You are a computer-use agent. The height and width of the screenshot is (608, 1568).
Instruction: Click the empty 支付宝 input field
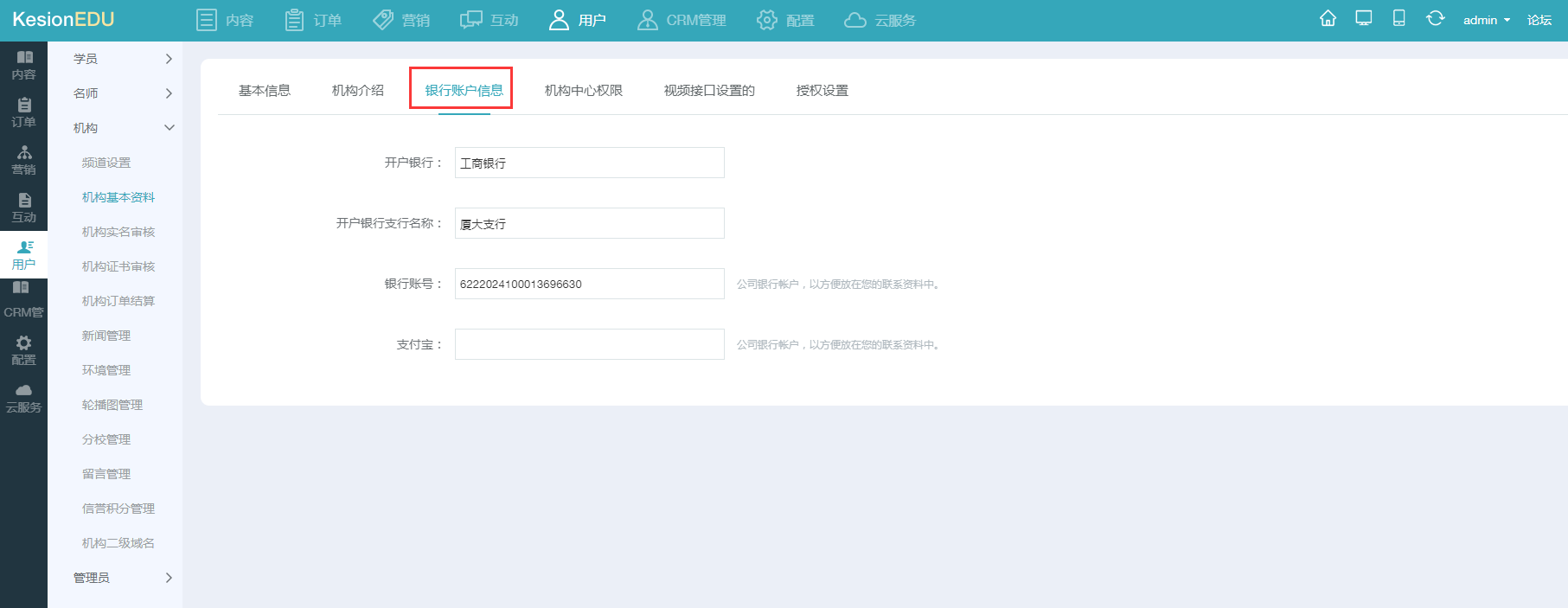(590, 344)
